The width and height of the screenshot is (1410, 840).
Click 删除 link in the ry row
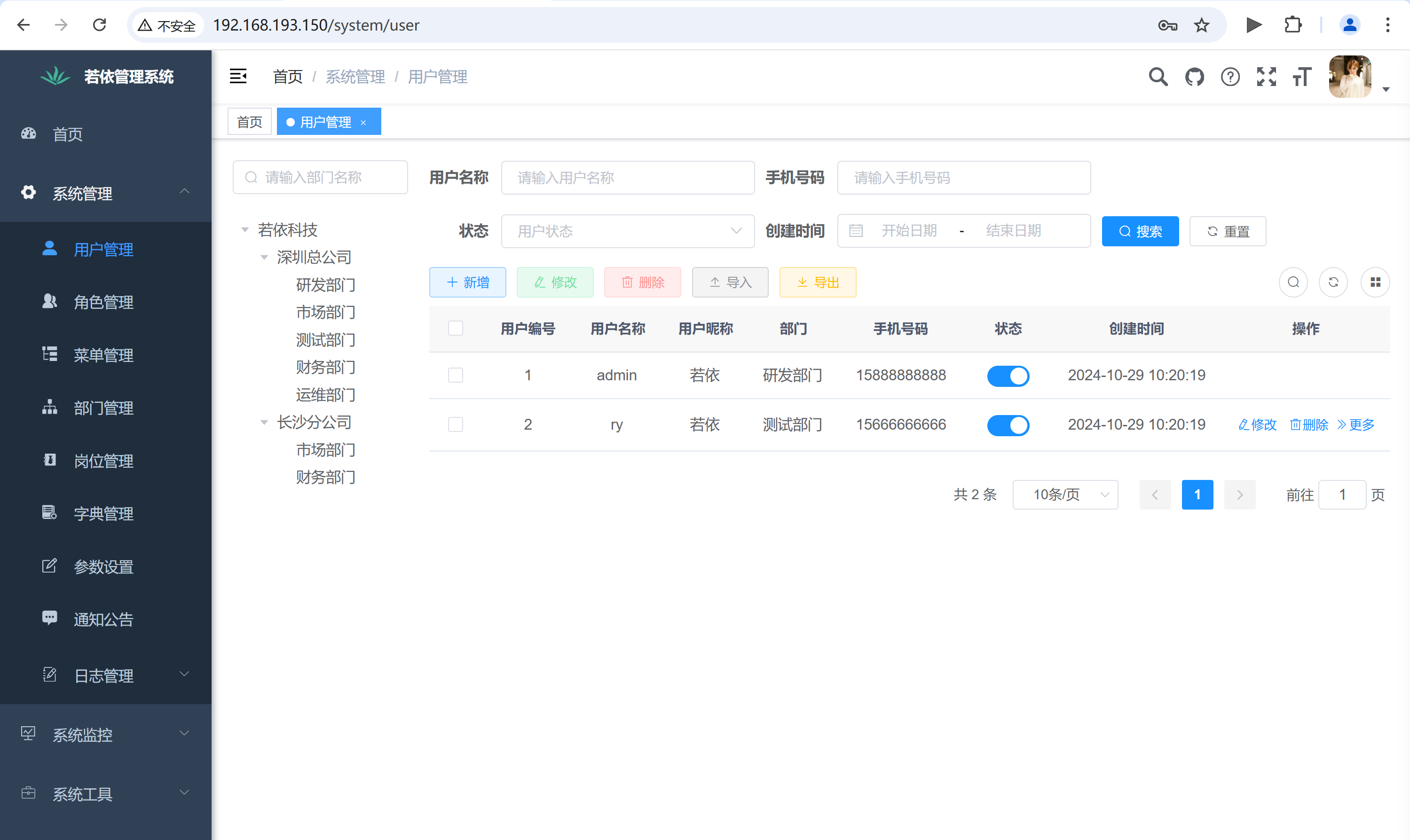(1308, 424)
